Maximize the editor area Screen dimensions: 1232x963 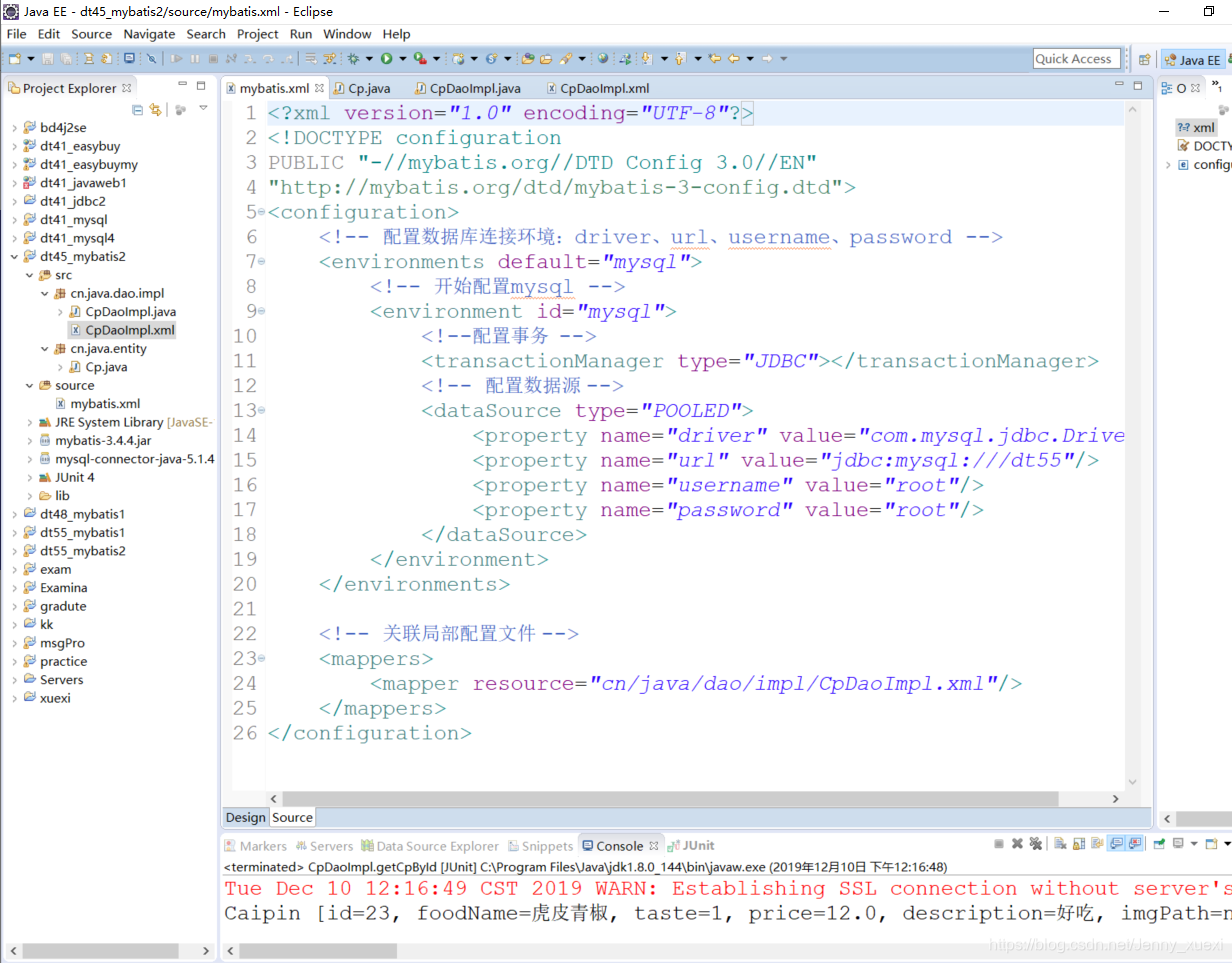click(x=1137, y=86)
